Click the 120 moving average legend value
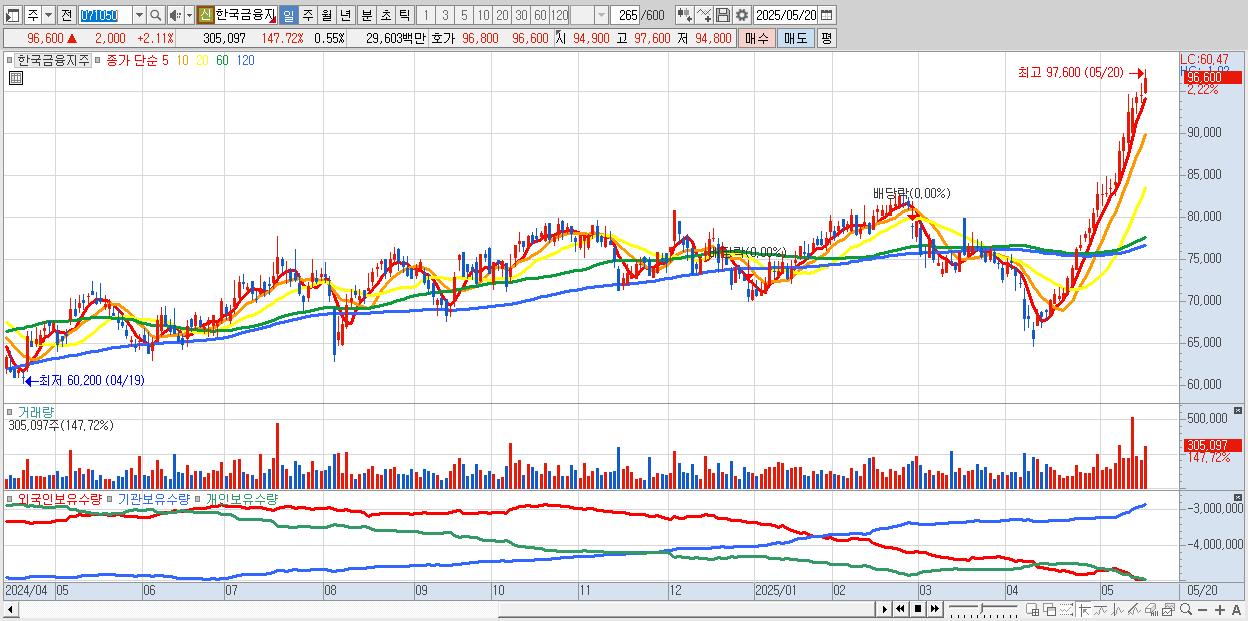 point(244,60)
